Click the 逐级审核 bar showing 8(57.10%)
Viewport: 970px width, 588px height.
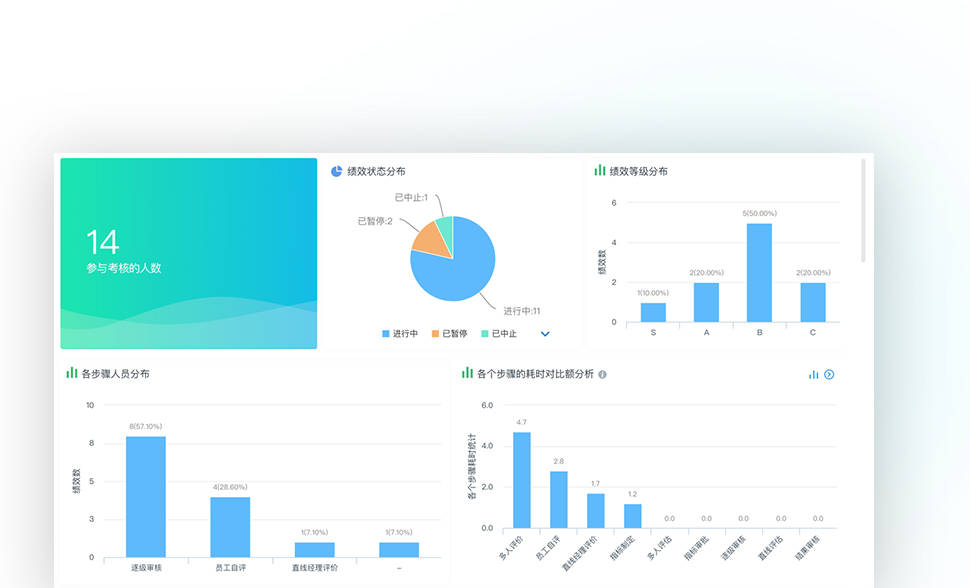coord(146,496)
